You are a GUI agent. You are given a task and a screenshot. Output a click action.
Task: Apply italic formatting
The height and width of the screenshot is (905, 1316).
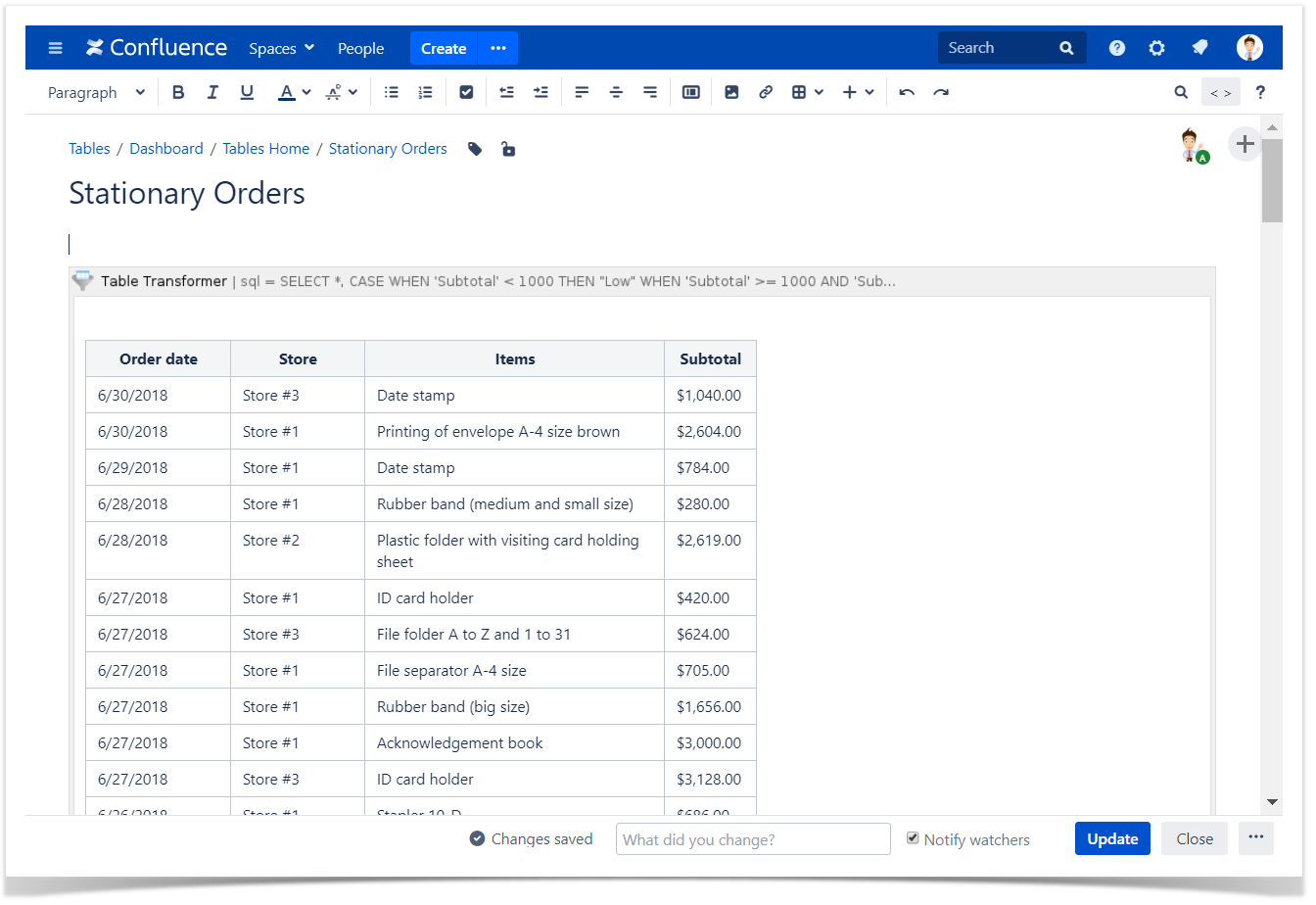coord(212,92)
